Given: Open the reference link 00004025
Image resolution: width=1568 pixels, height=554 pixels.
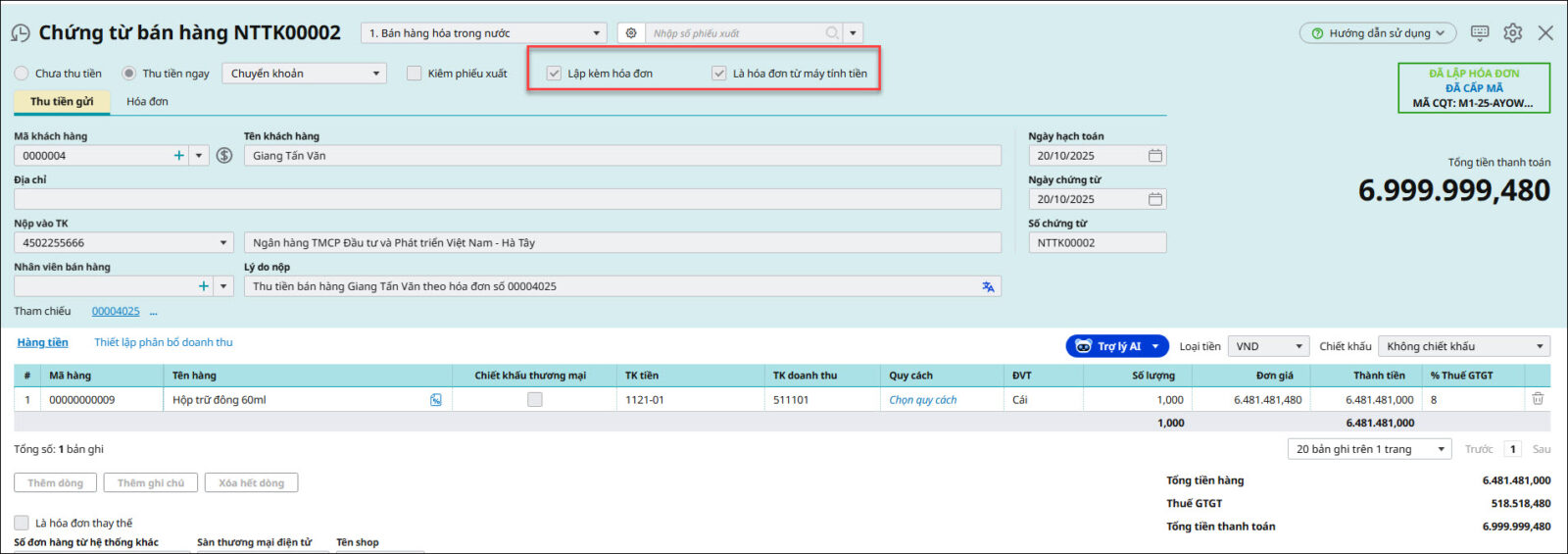Looking at the screenshot, I should point(116,311).
